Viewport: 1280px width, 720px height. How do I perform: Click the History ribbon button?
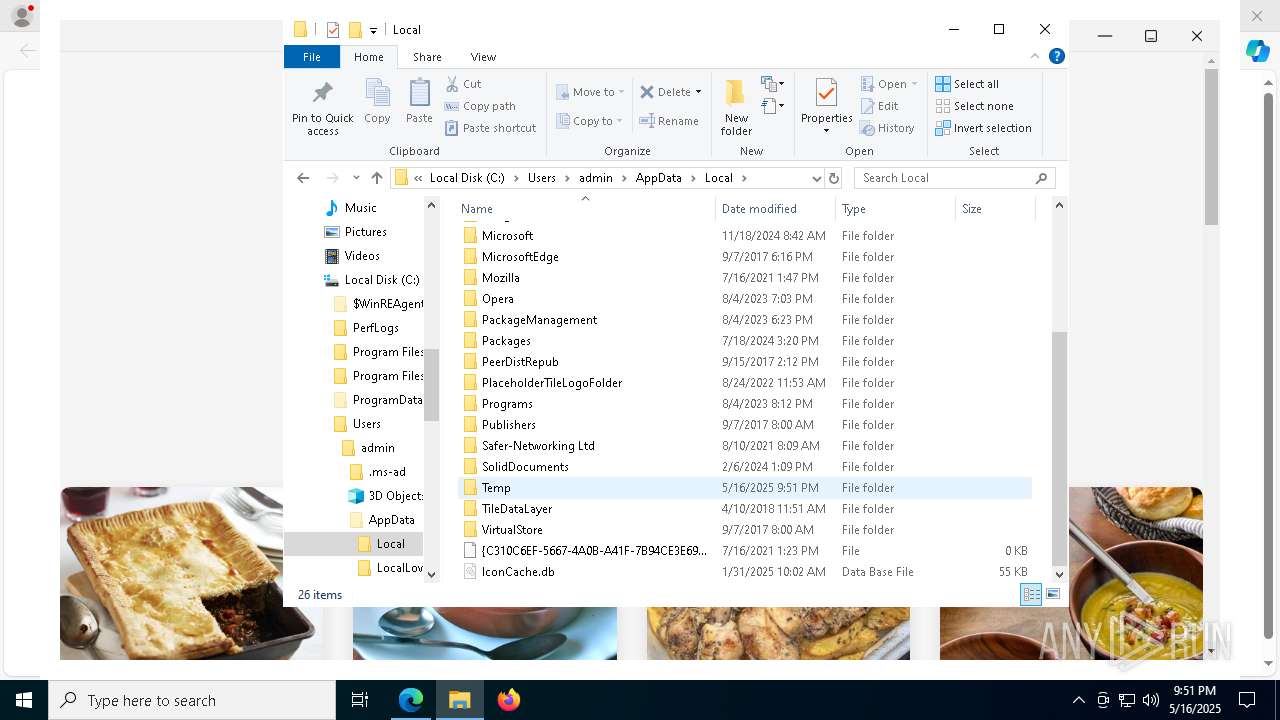tap(887, 128)
